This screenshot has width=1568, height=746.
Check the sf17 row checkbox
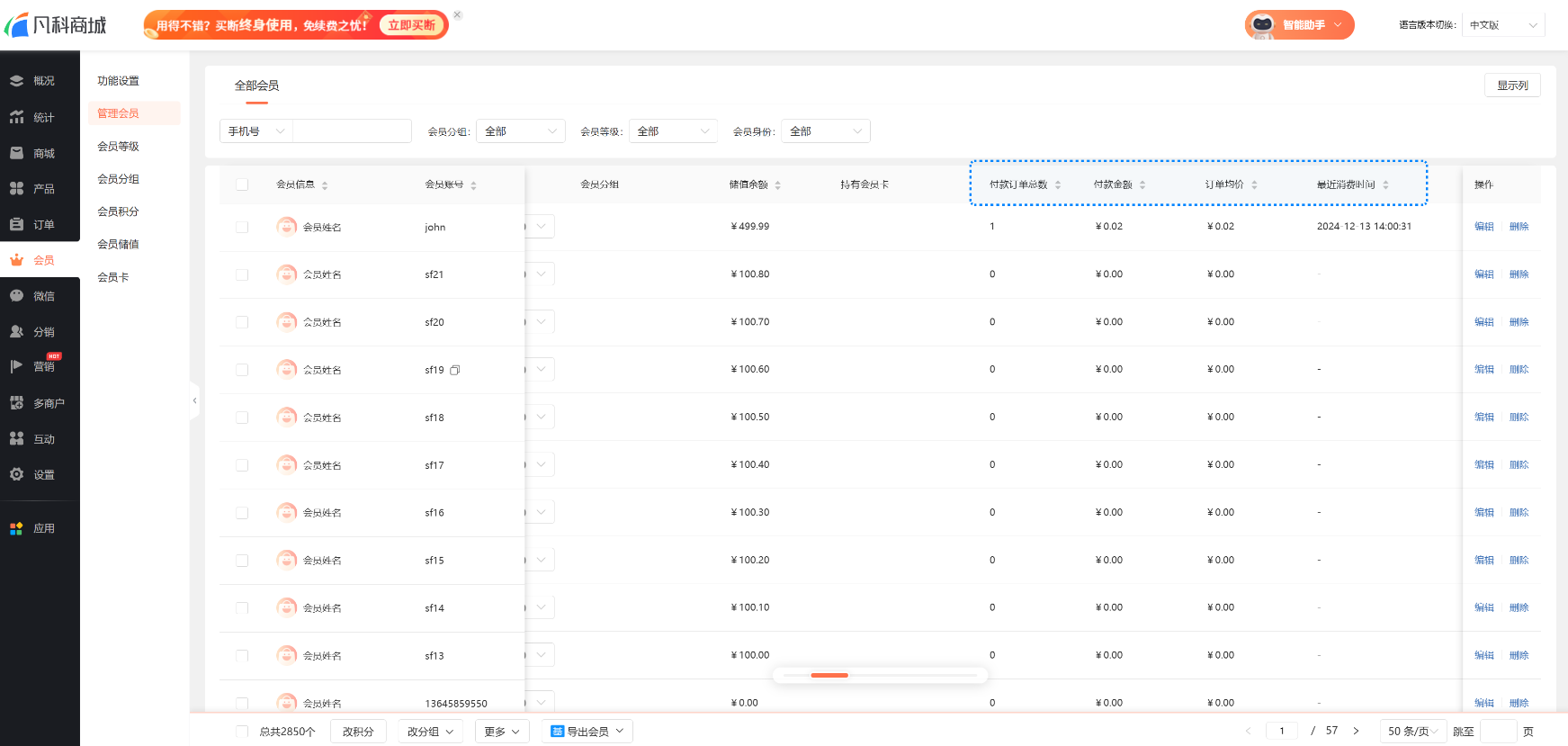(x=242, y=465)
